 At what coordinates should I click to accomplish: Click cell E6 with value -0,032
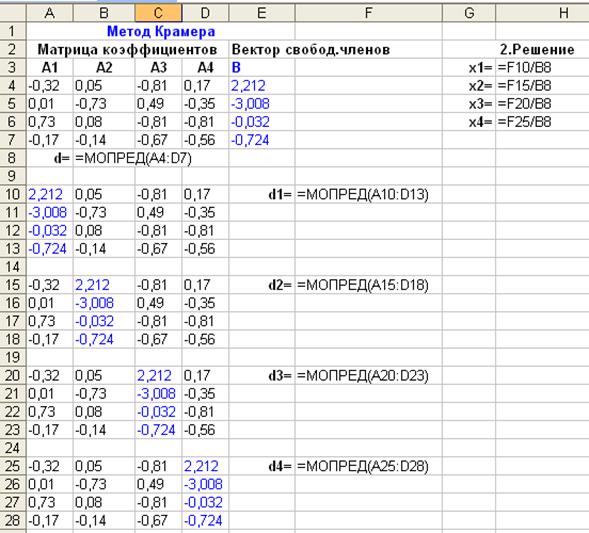click(x=262, y=122)
